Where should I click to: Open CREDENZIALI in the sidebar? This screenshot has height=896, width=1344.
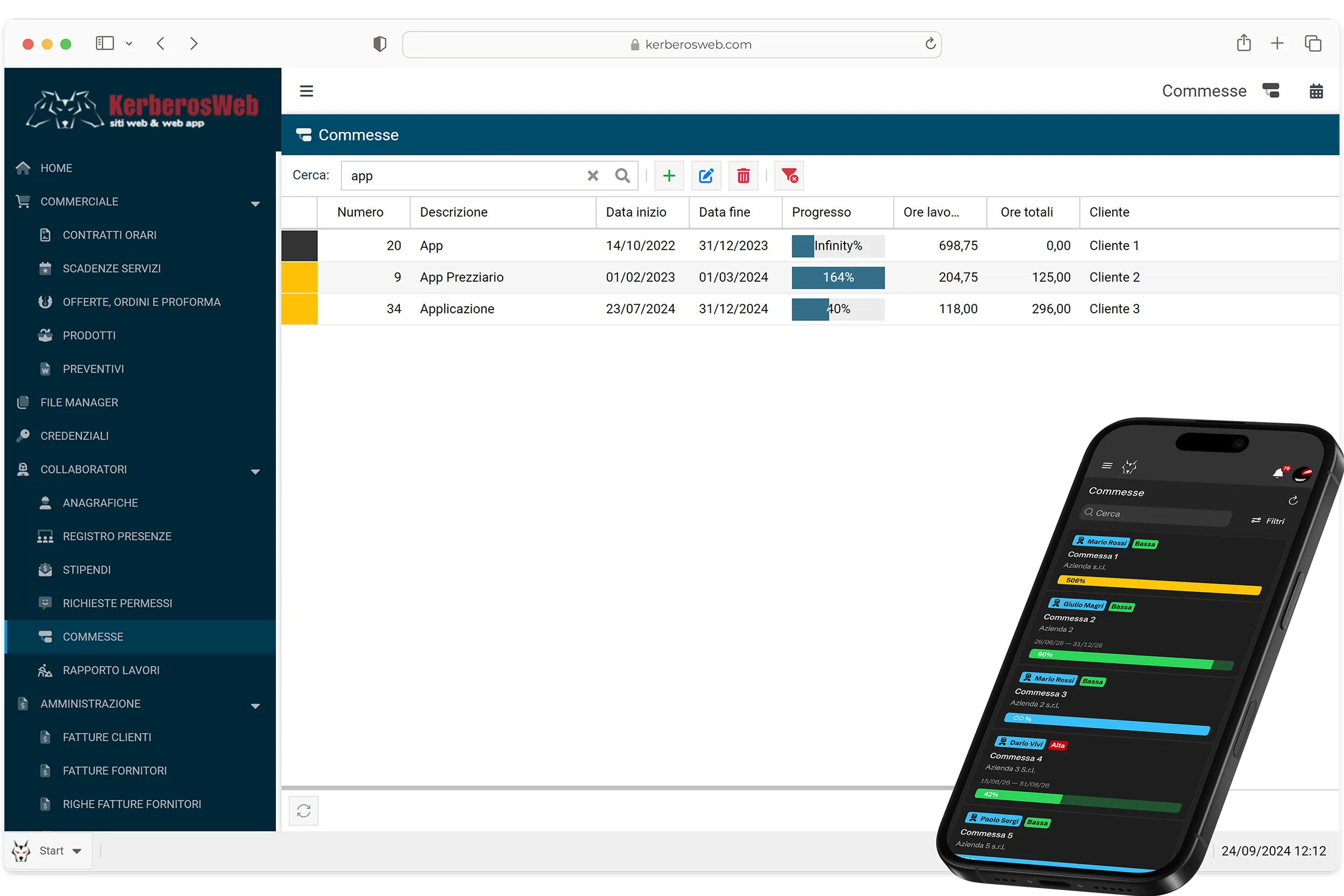tap(140, 436)
